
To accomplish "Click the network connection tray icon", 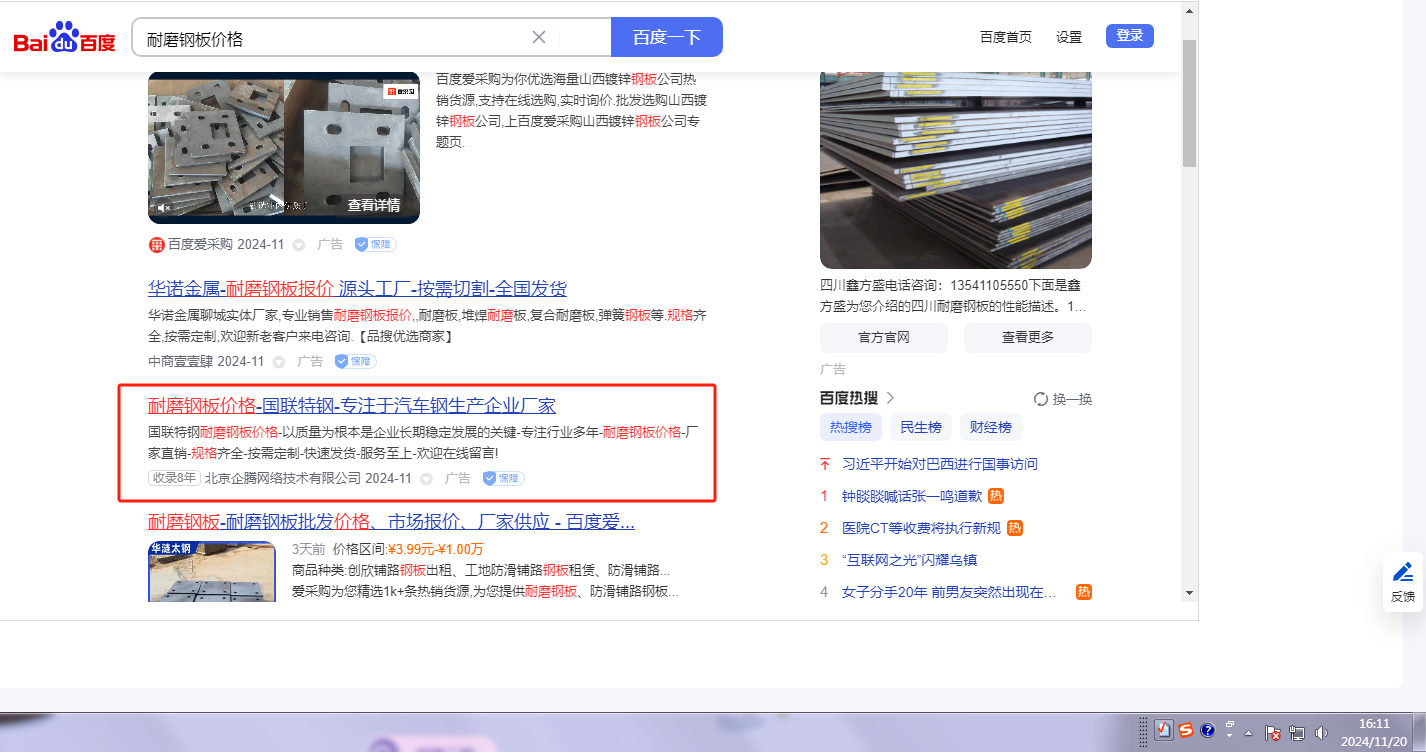I will pos(1297,733).
